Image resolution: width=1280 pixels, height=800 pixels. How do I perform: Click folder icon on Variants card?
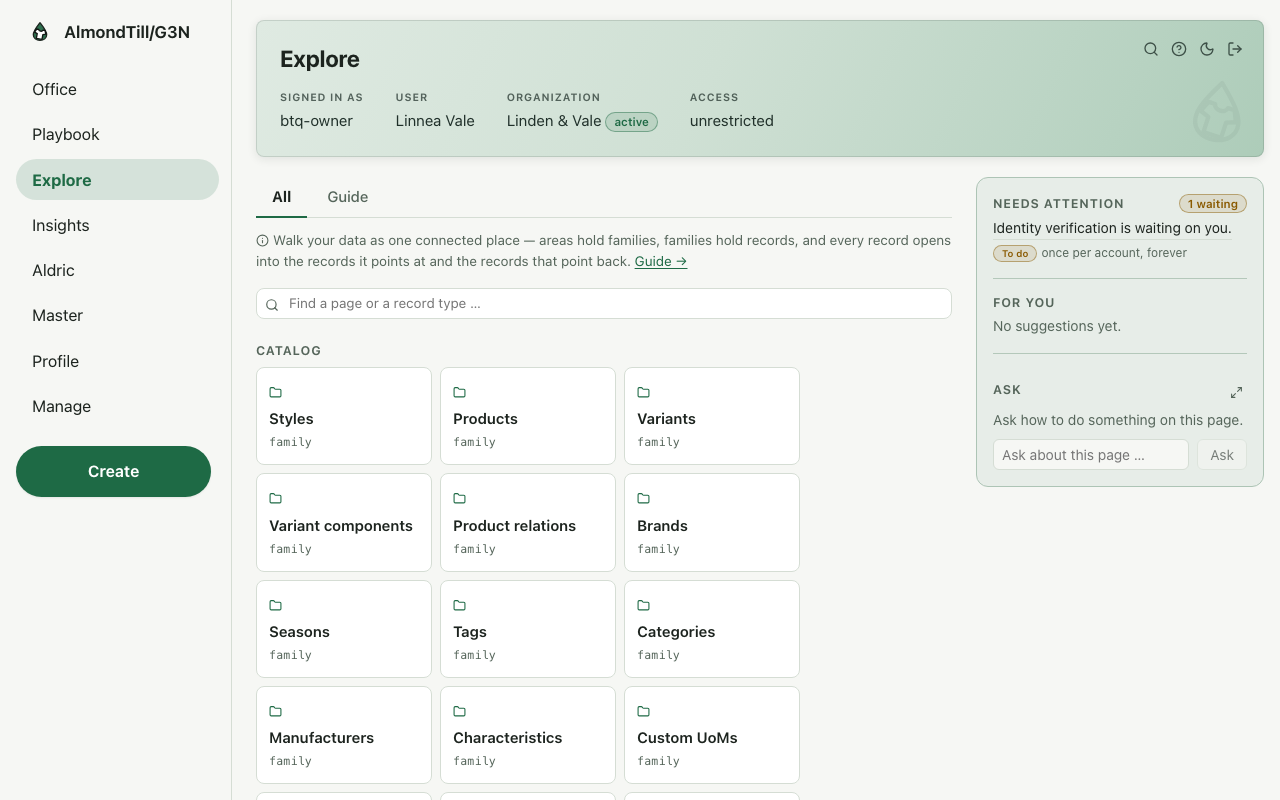[x=644, y=392]
